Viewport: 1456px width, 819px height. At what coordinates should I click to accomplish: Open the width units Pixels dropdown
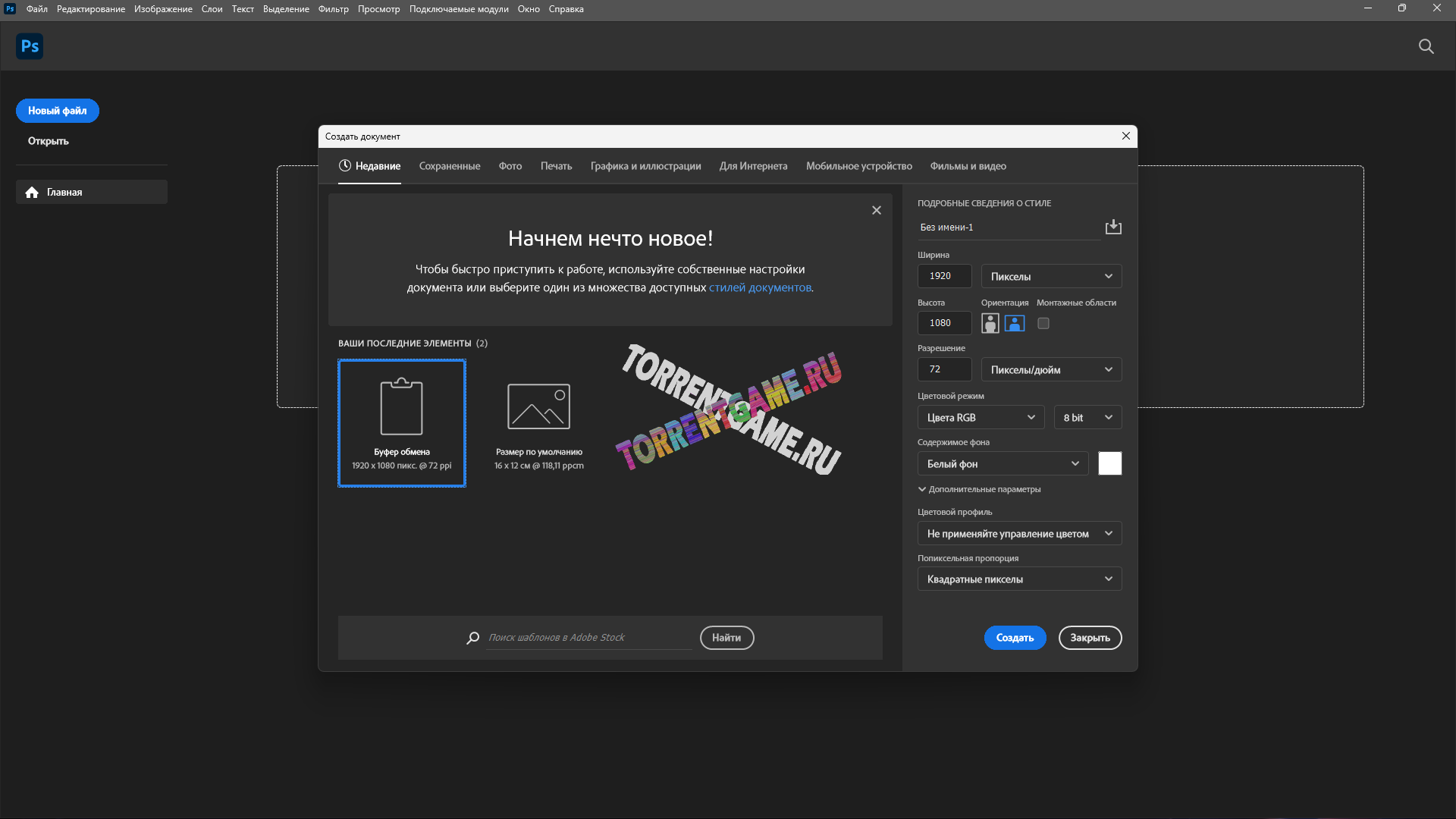coord(1050,276)
